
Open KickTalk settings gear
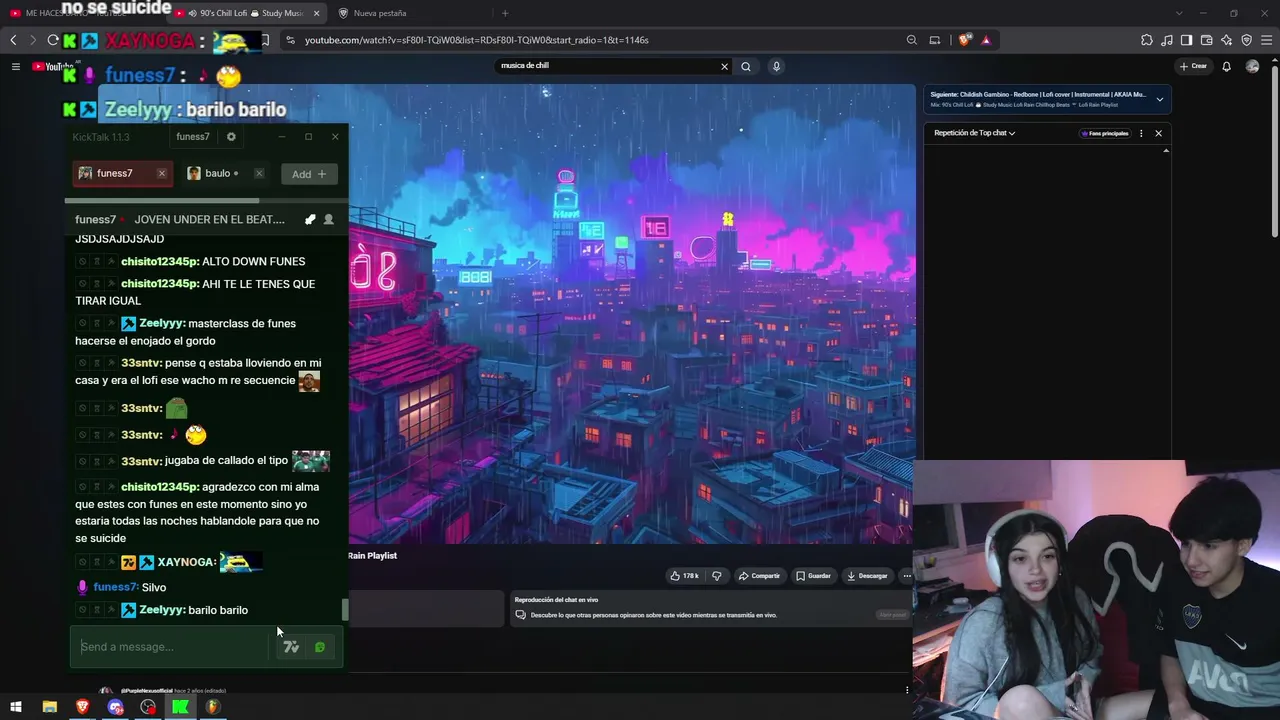[231, 137]
